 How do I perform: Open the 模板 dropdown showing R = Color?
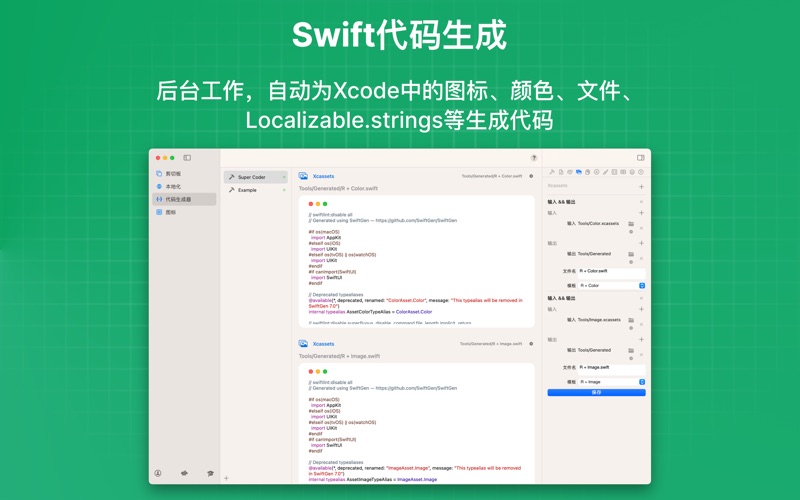pos(612,286)
